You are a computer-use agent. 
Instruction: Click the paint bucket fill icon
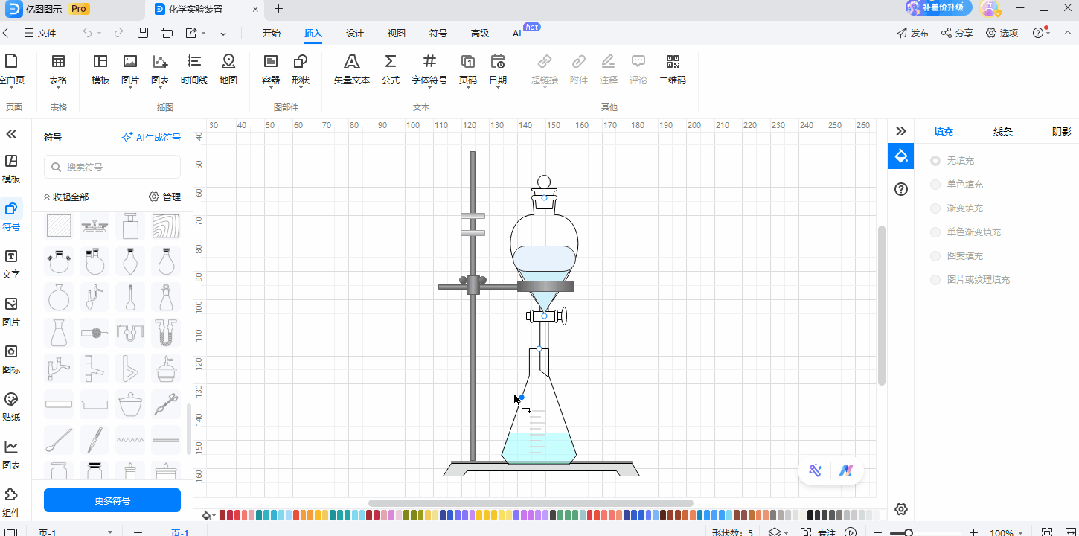coord(900,157)
